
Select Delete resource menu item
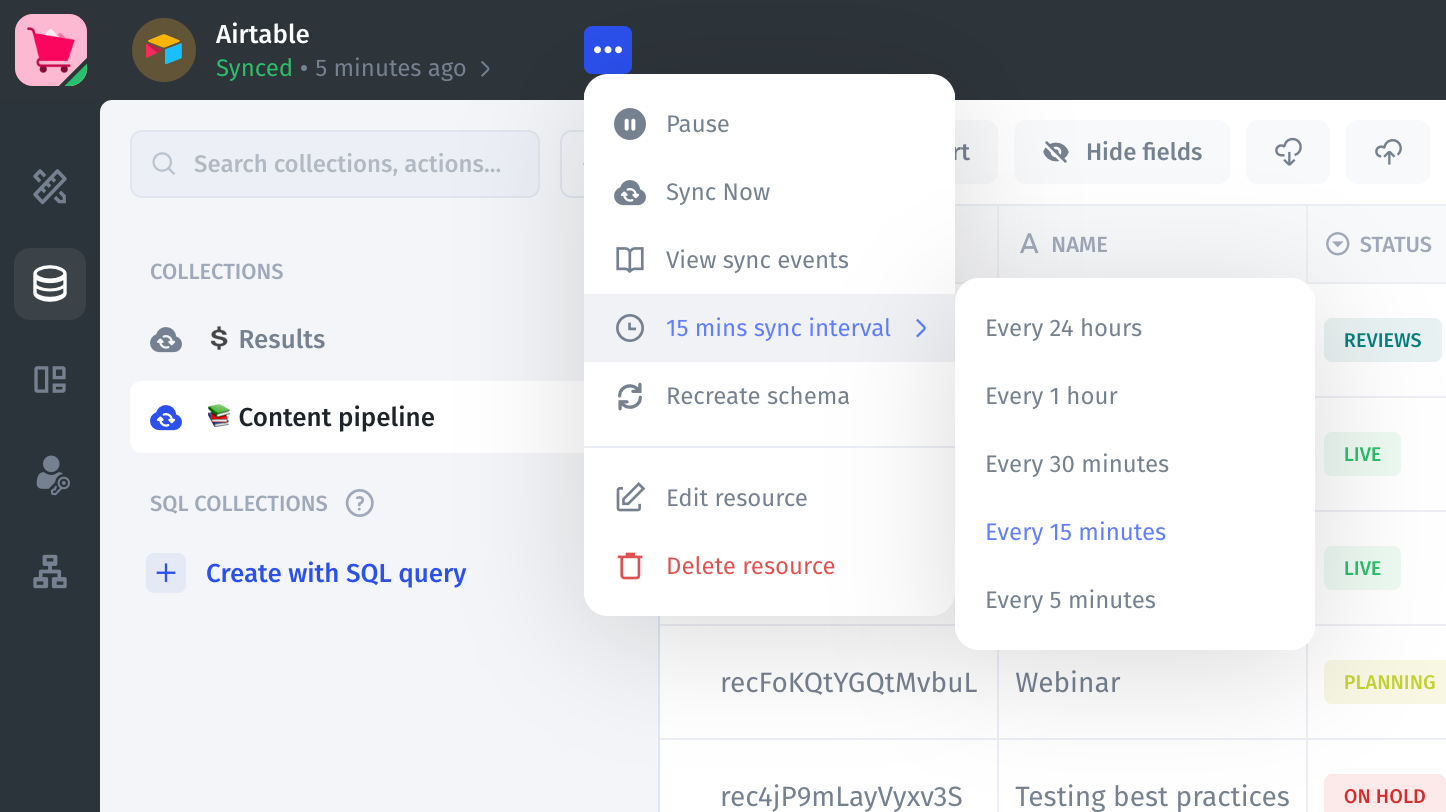click(x=769, y=566)
